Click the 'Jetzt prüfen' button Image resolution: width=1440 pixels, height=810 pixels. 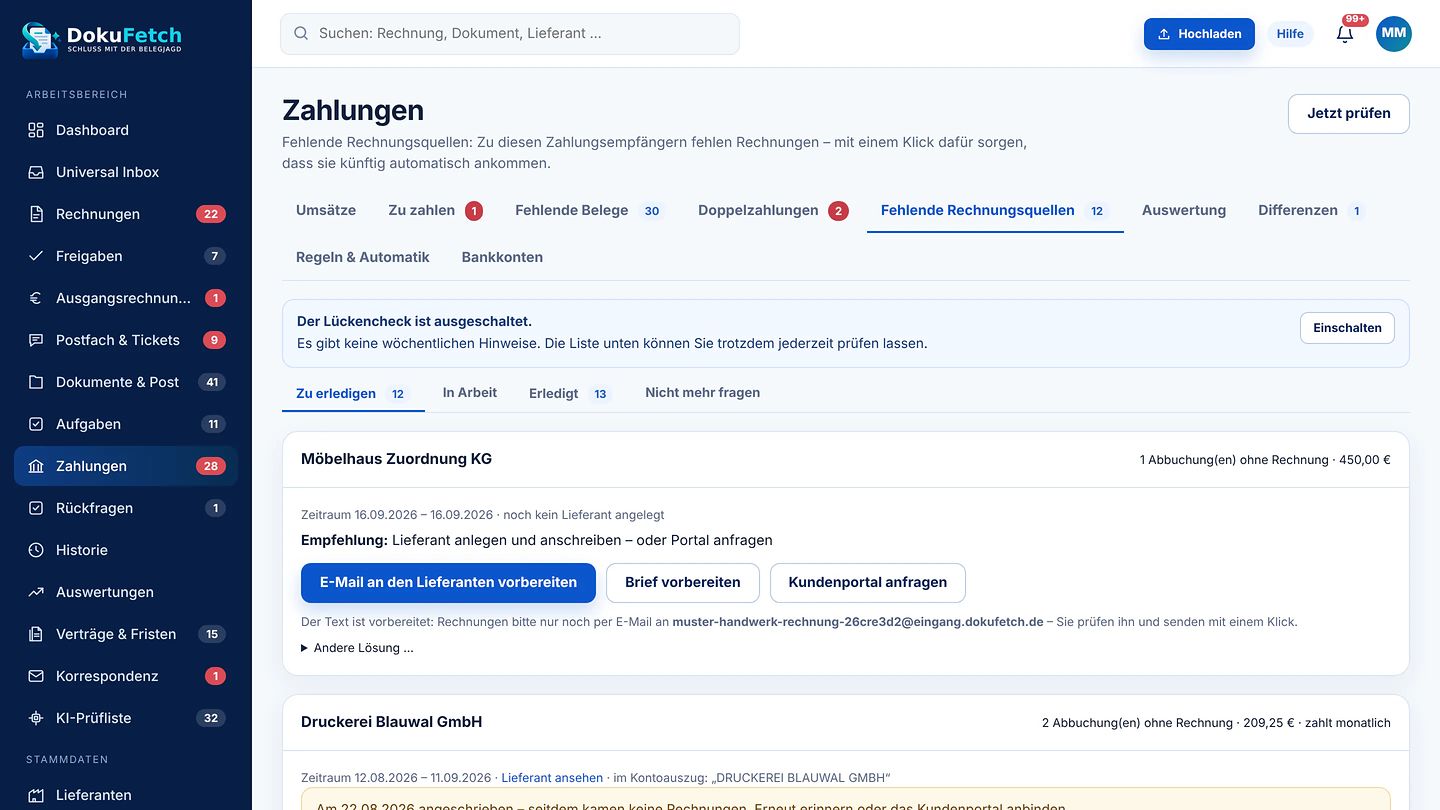1349,113
